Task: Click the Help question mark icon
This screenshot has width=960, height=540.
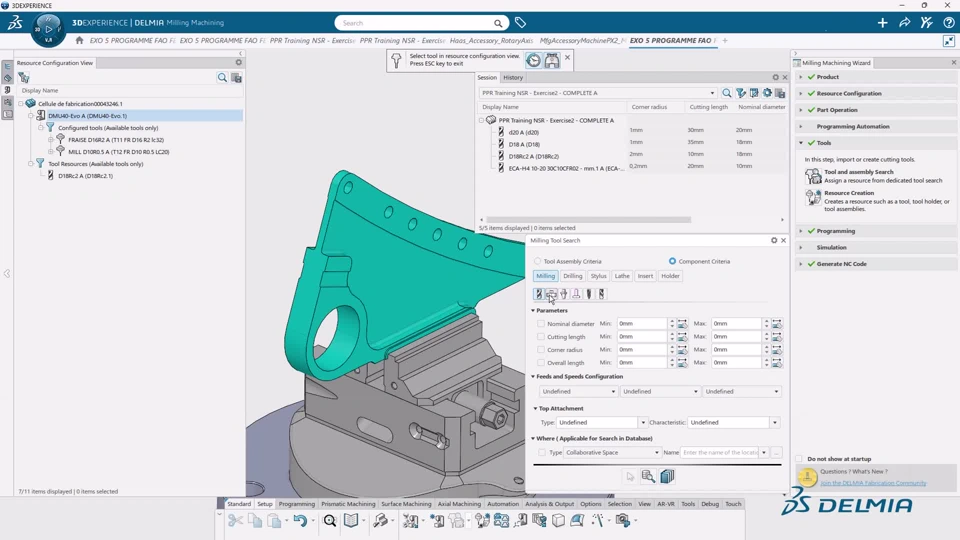Action: click(948, 23)
